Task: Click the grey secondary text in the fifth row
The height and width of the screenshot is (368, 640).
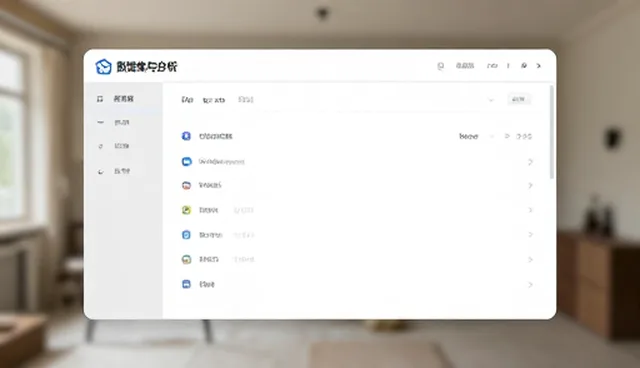Action: pos(244,235)
